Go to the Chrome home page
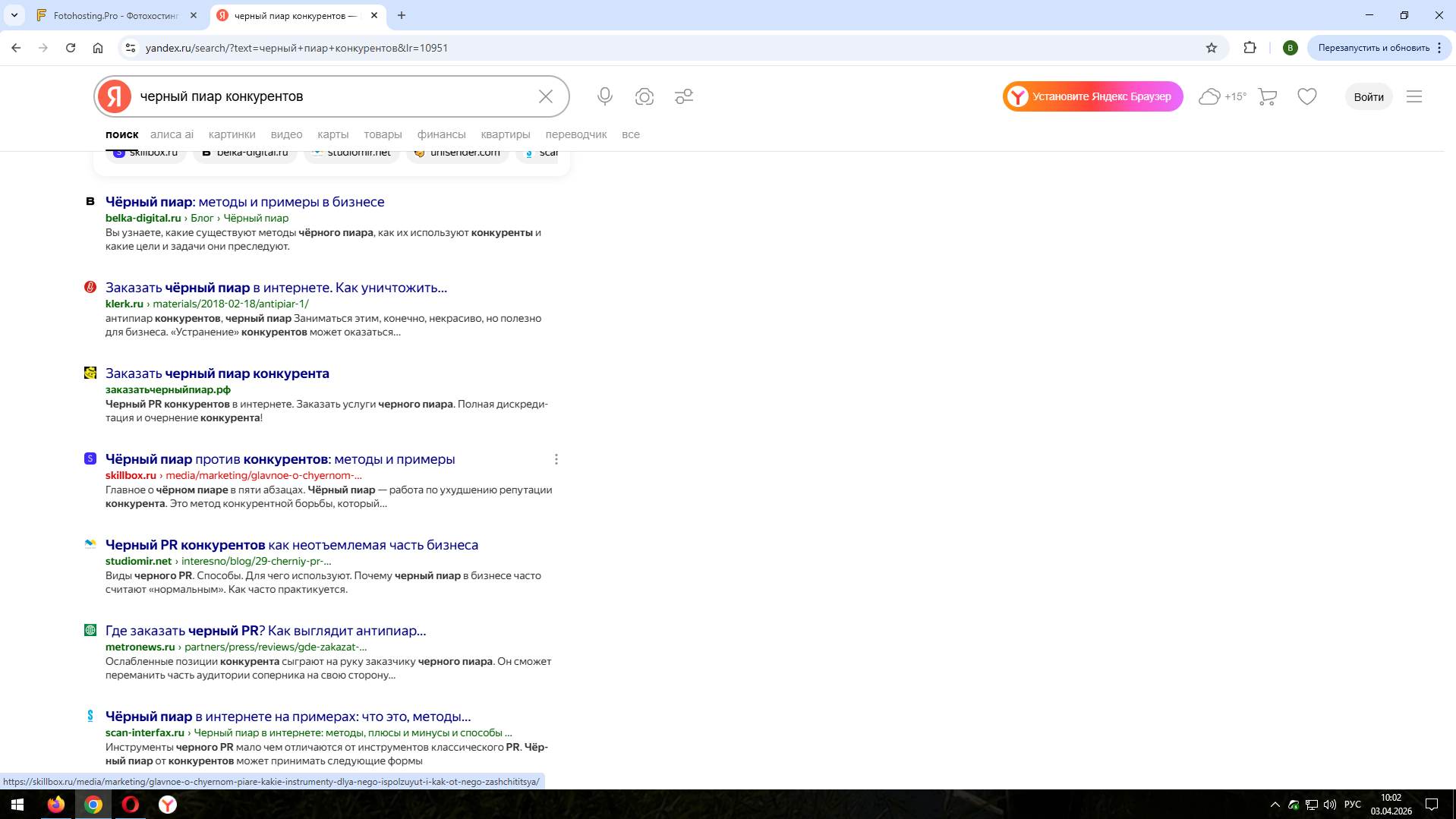This screenshot has height=819, width=1456. [x=98, y=48]
